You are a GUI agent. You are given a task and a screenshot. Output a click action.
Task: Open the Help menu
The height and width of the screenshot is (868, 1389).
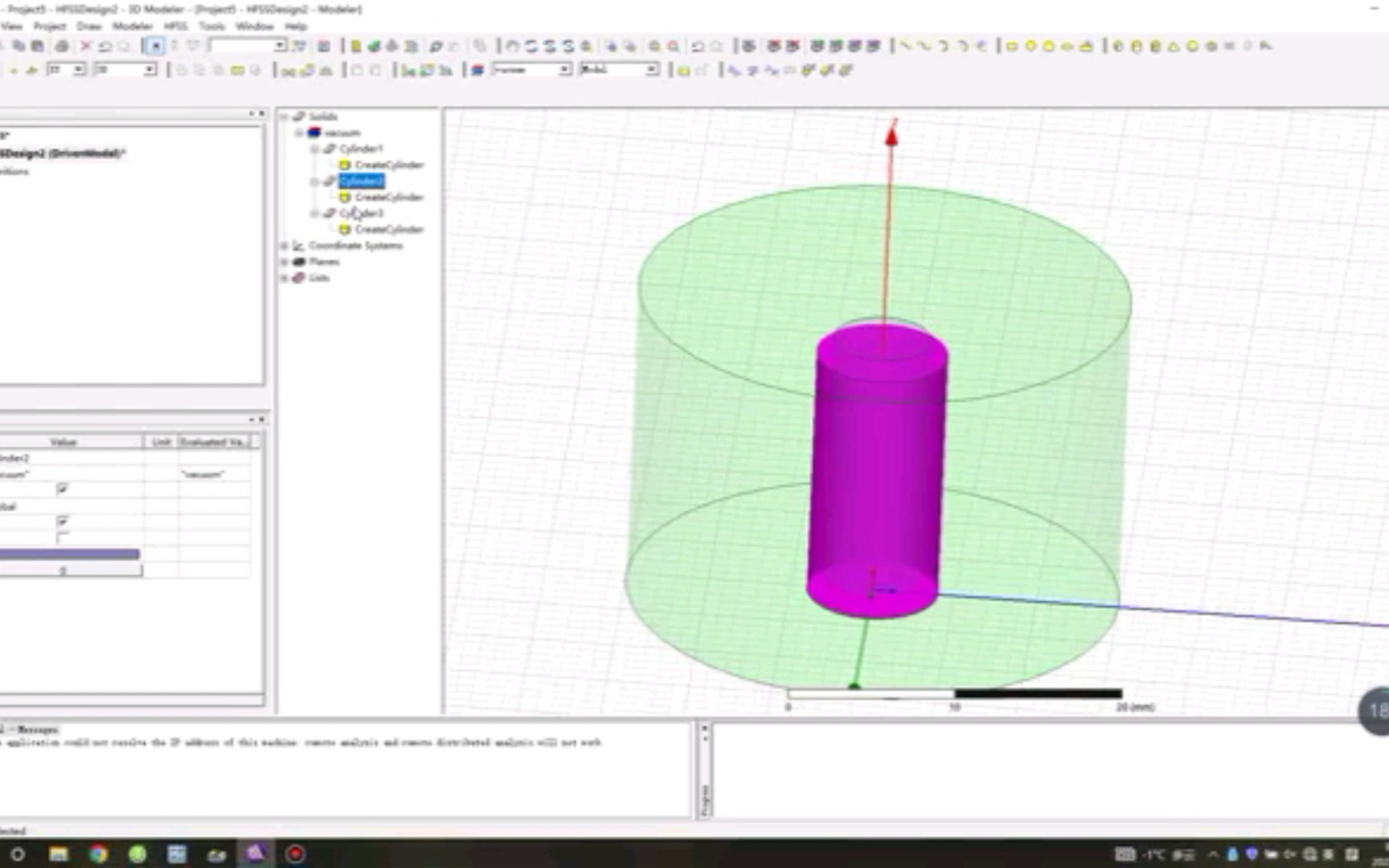click(x=296, y=27)
